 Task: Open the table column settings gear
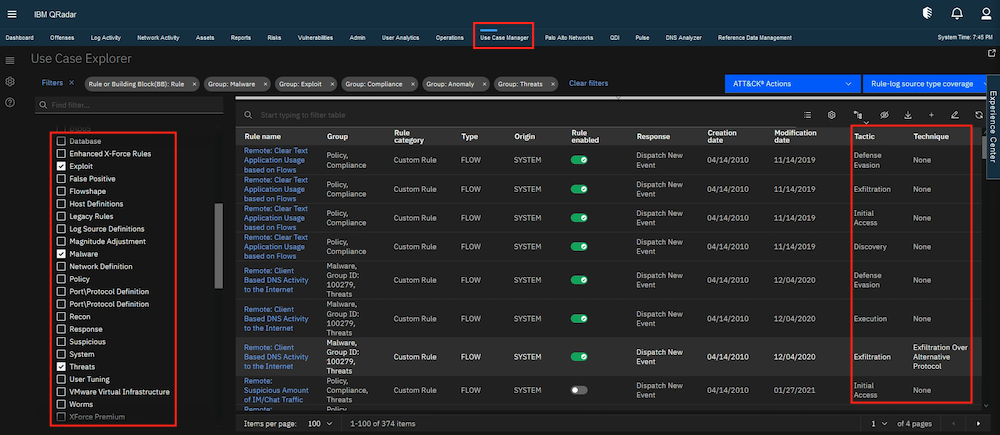coord(832,115)
